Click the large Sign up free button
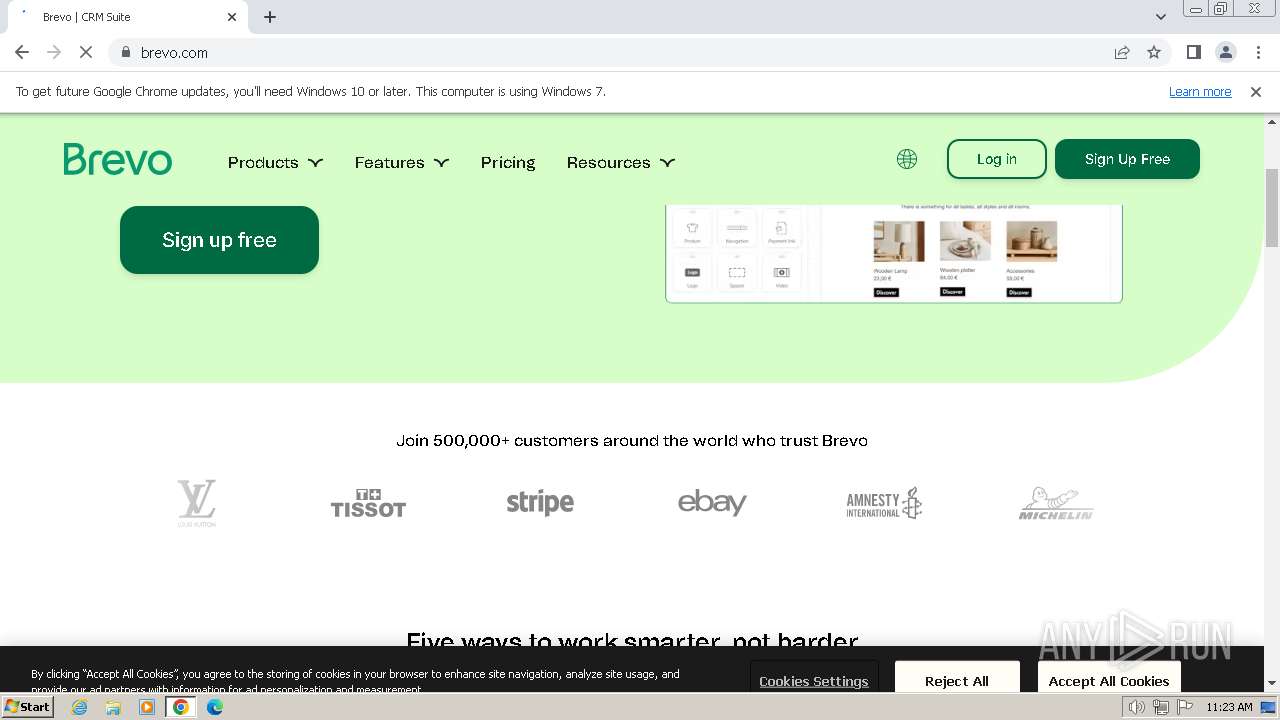 coord(219,240)
